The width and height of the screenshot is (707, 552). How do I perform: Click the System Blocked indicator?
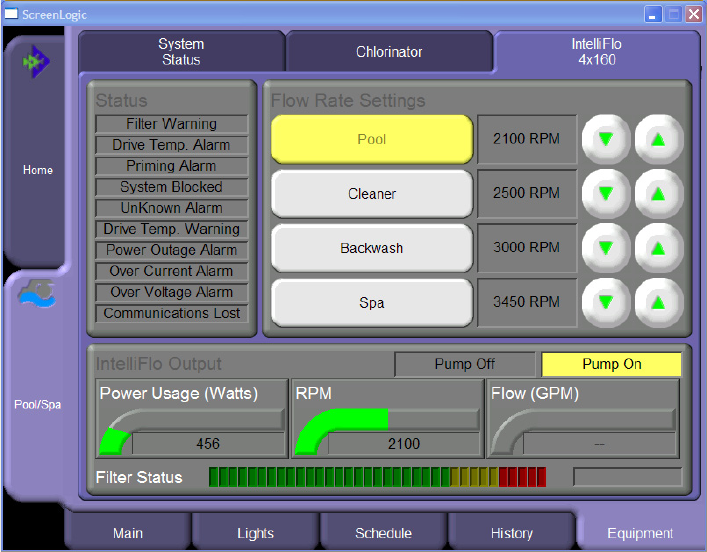(x=171, y=187)
